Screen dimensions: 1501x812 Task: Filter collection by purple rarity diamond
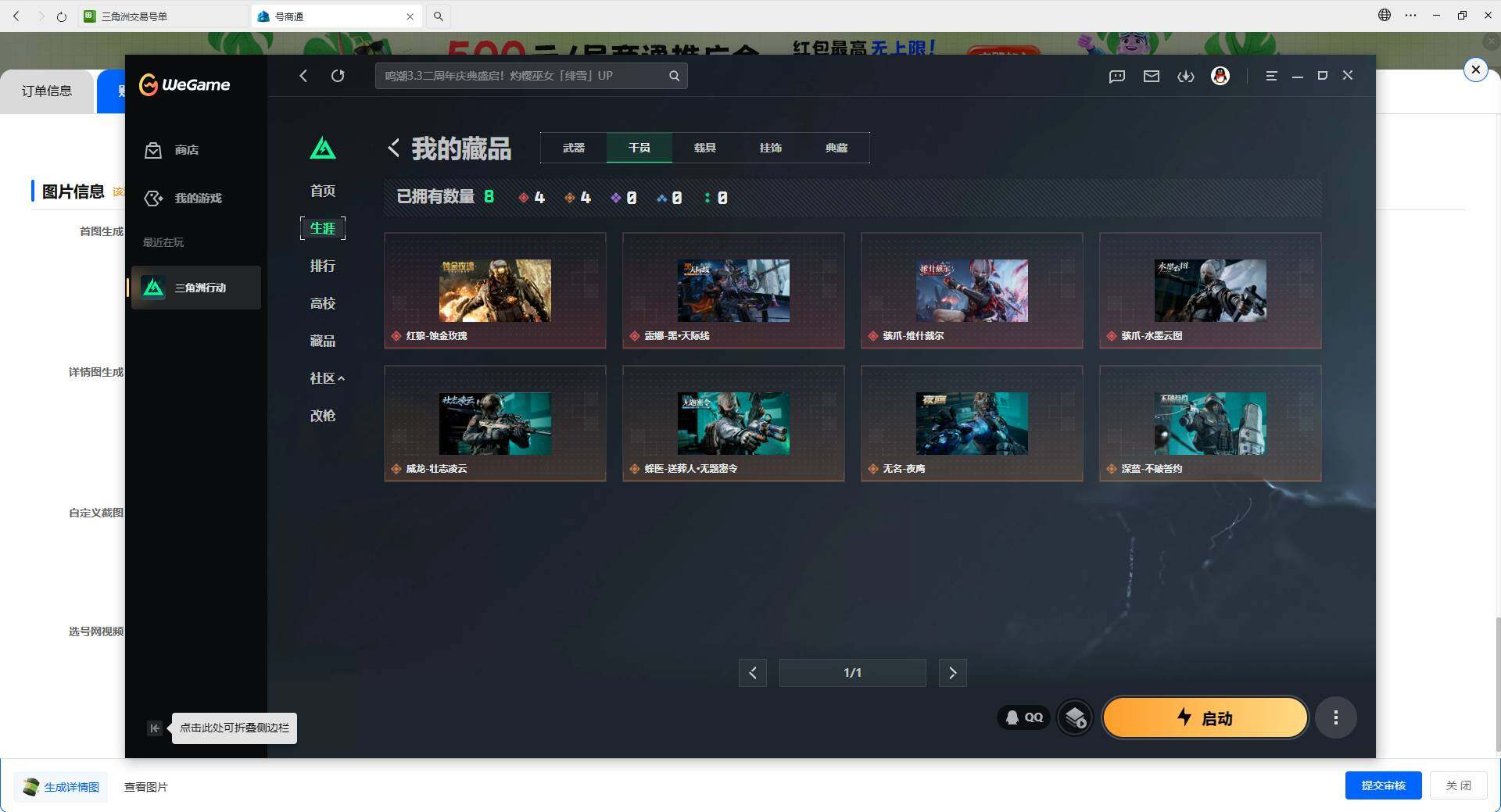(616, 199)
